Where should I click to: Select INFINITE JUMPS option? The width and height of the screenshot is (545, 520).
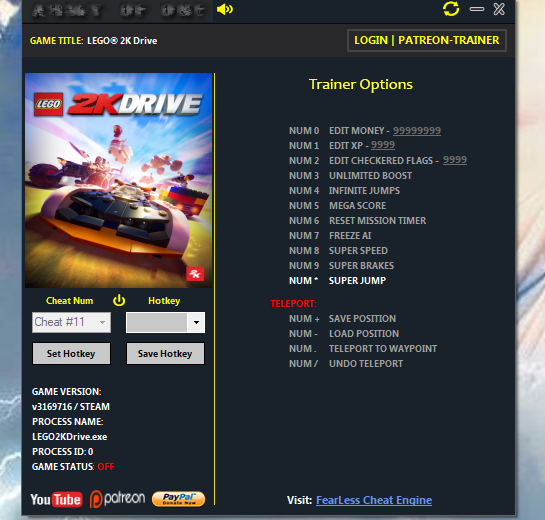pos(364,190)
